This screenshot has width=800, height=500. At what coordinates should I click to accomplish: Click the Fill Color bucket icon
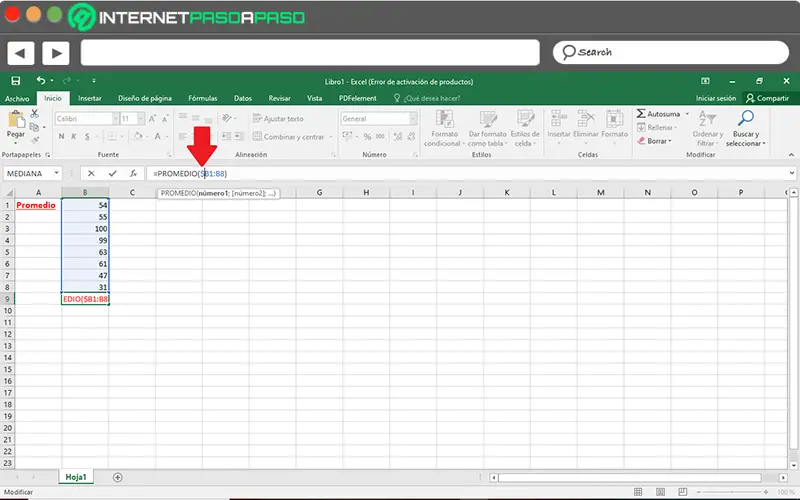click(x=137, y=137)
